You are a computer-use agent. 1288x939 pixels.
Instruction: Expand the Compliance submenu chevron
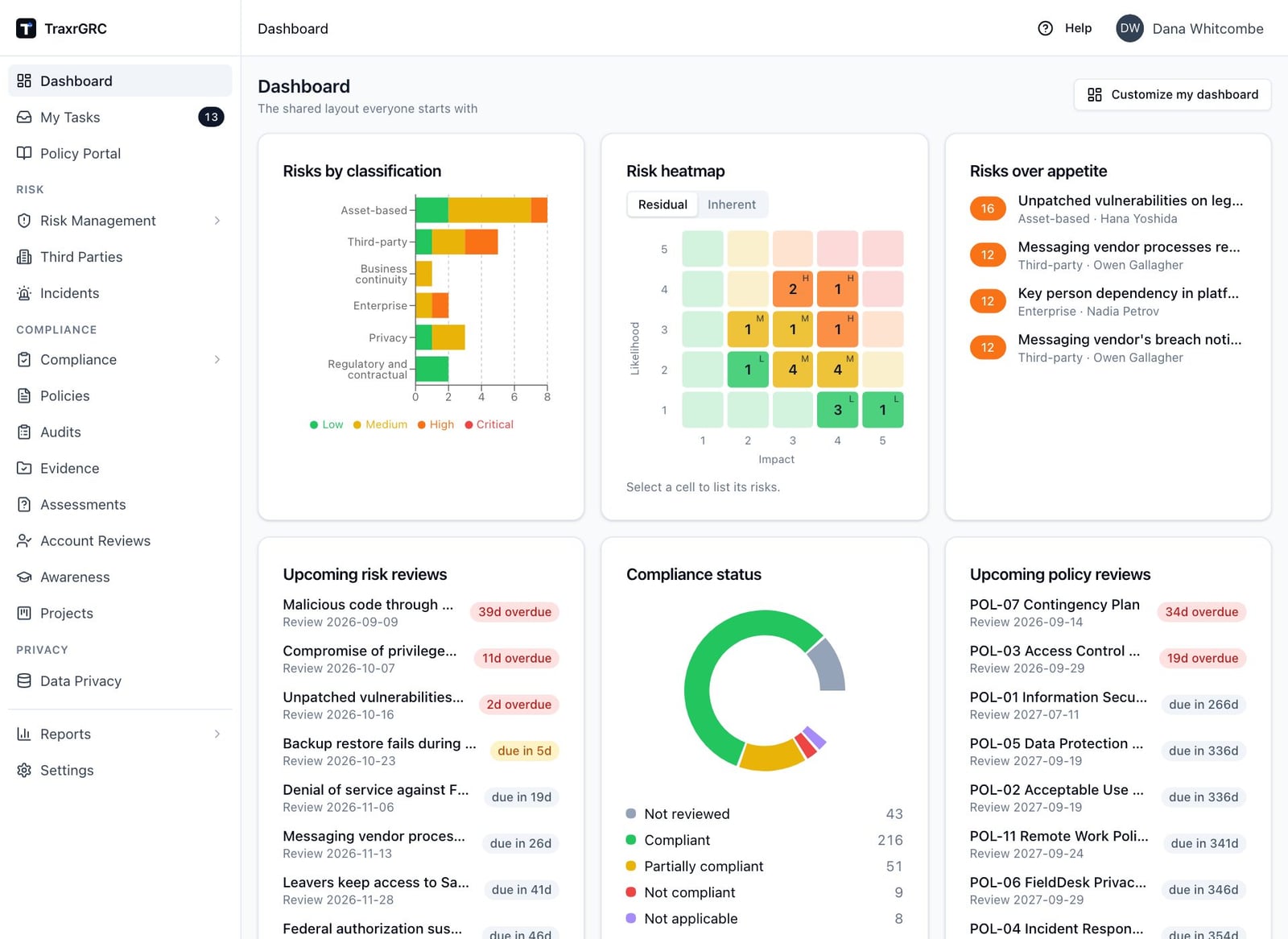[x=217, y=359]
